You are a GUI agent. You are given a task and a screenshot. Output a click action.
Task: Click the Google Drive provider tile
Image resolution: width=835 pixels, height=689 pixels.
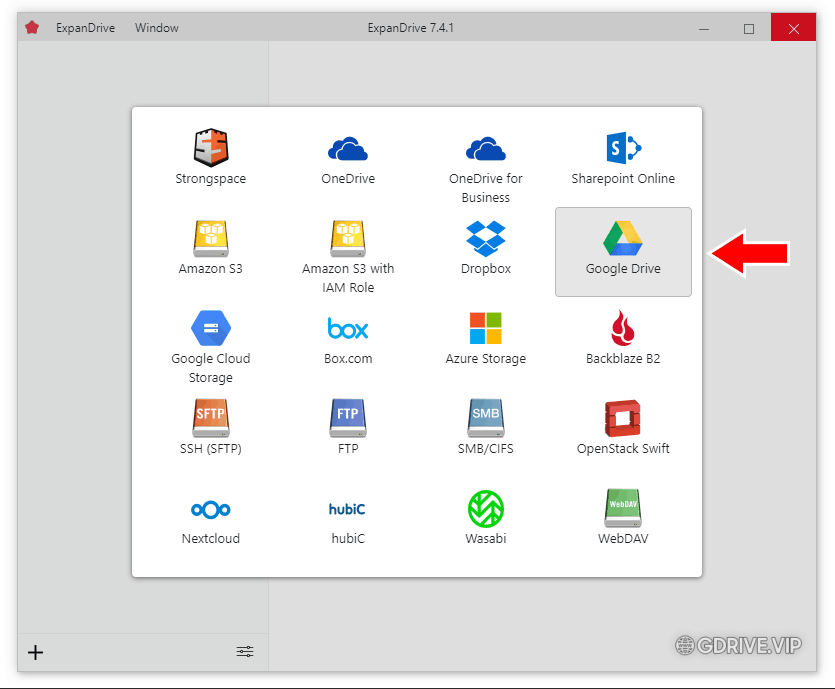tap(623, 252)
